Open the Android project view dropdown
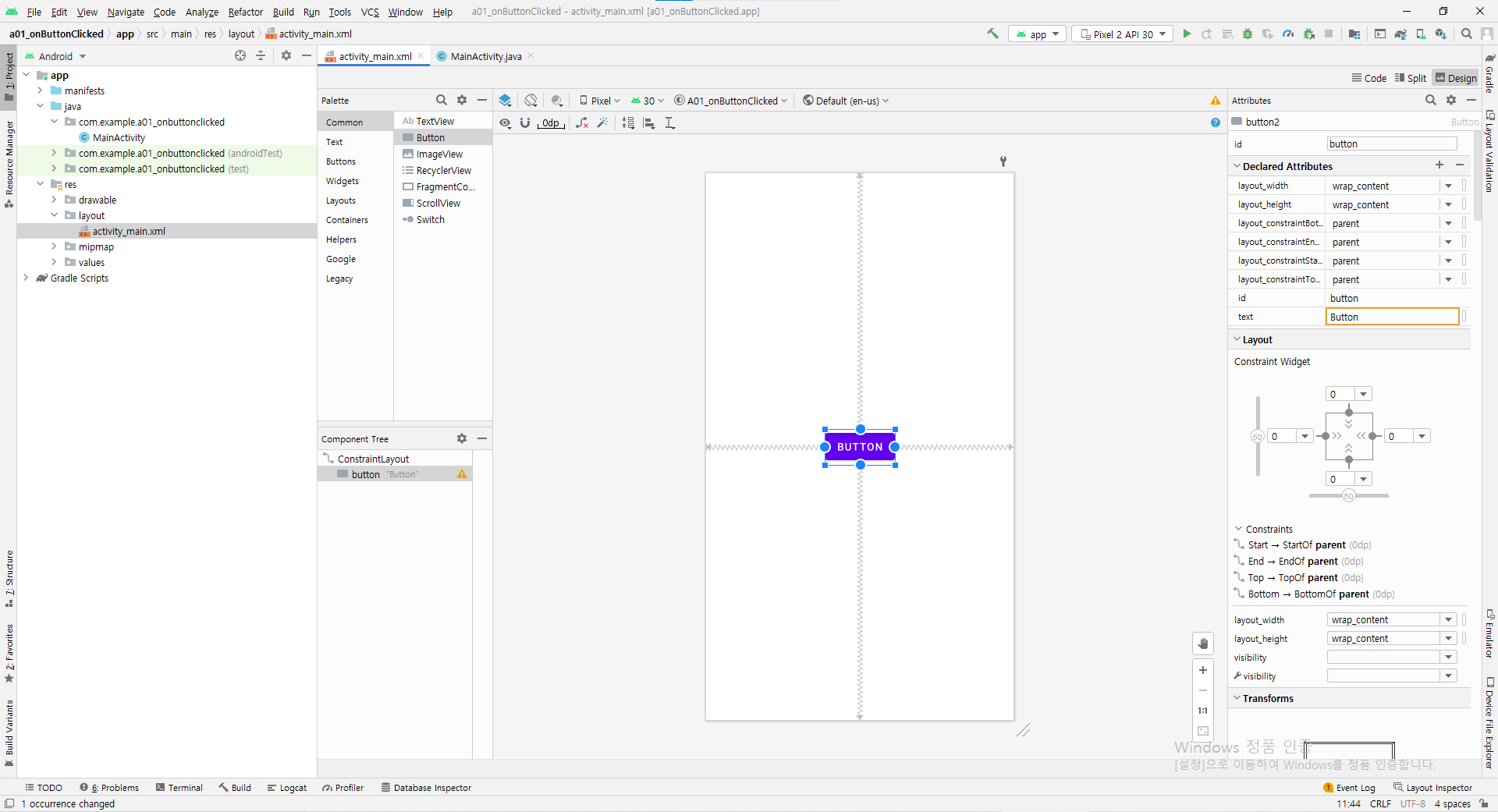This screenshot has width=1498, height=812. [x=55, y=56]
